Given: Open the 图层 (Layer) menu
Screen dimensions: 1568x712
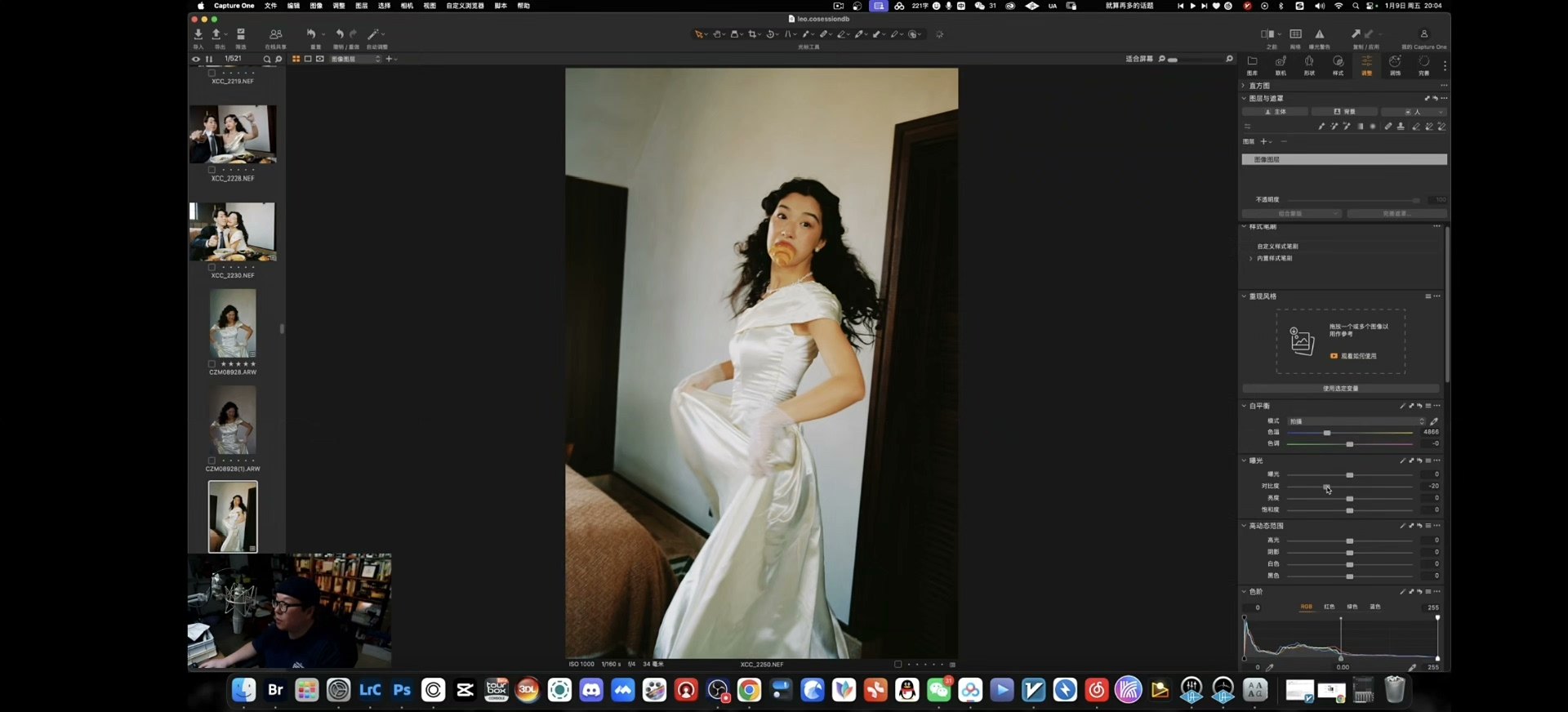Looking at the screenshot, I should pyautogui.click(x=362, y=6).
